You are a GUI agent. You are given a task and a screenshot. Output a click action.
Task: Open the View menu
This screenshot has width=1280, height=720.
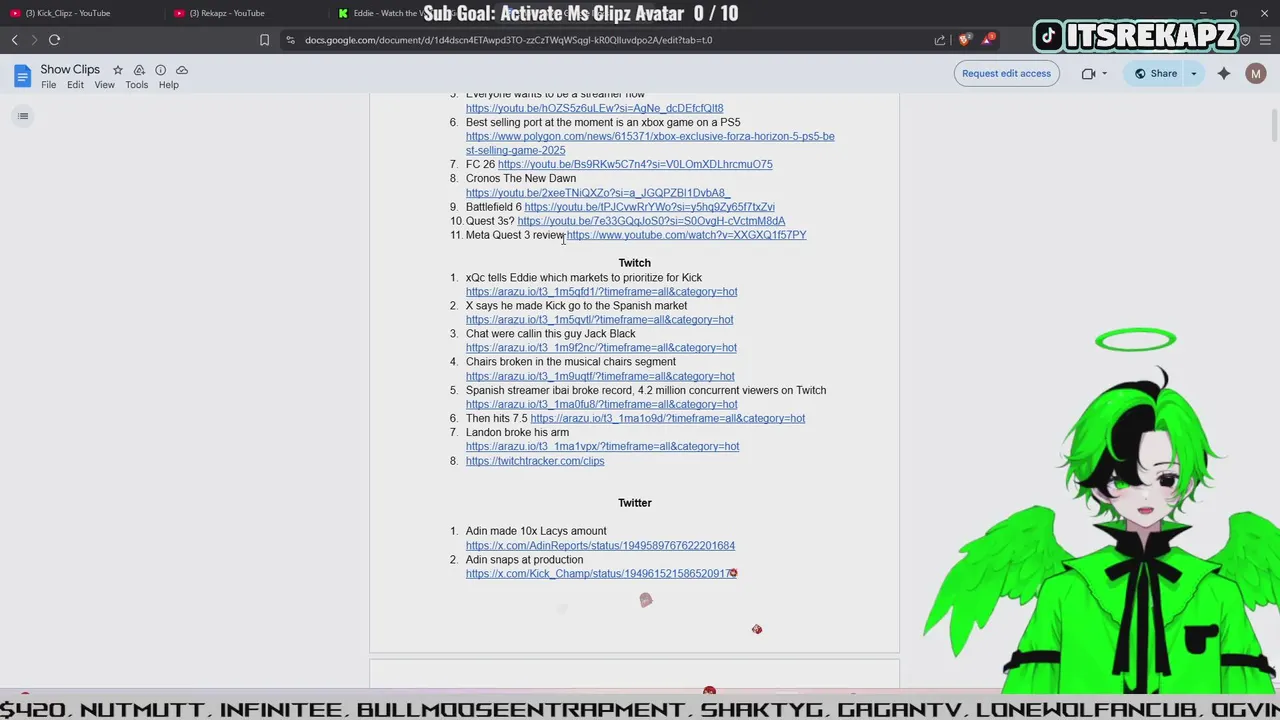[104, 85]
